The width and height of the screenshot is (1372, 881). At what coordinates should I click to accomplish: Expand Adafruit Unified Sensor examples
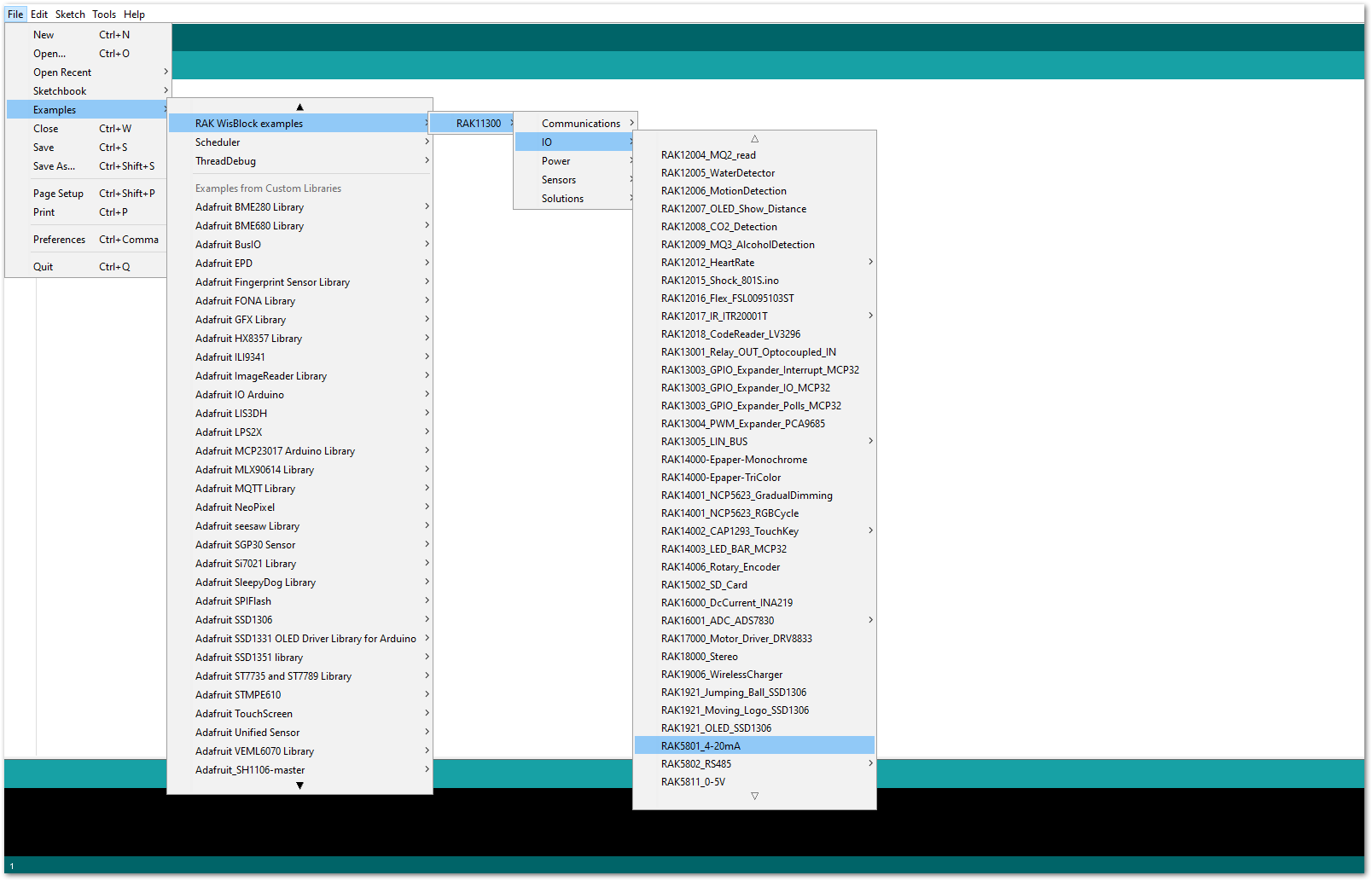[300, 733]
